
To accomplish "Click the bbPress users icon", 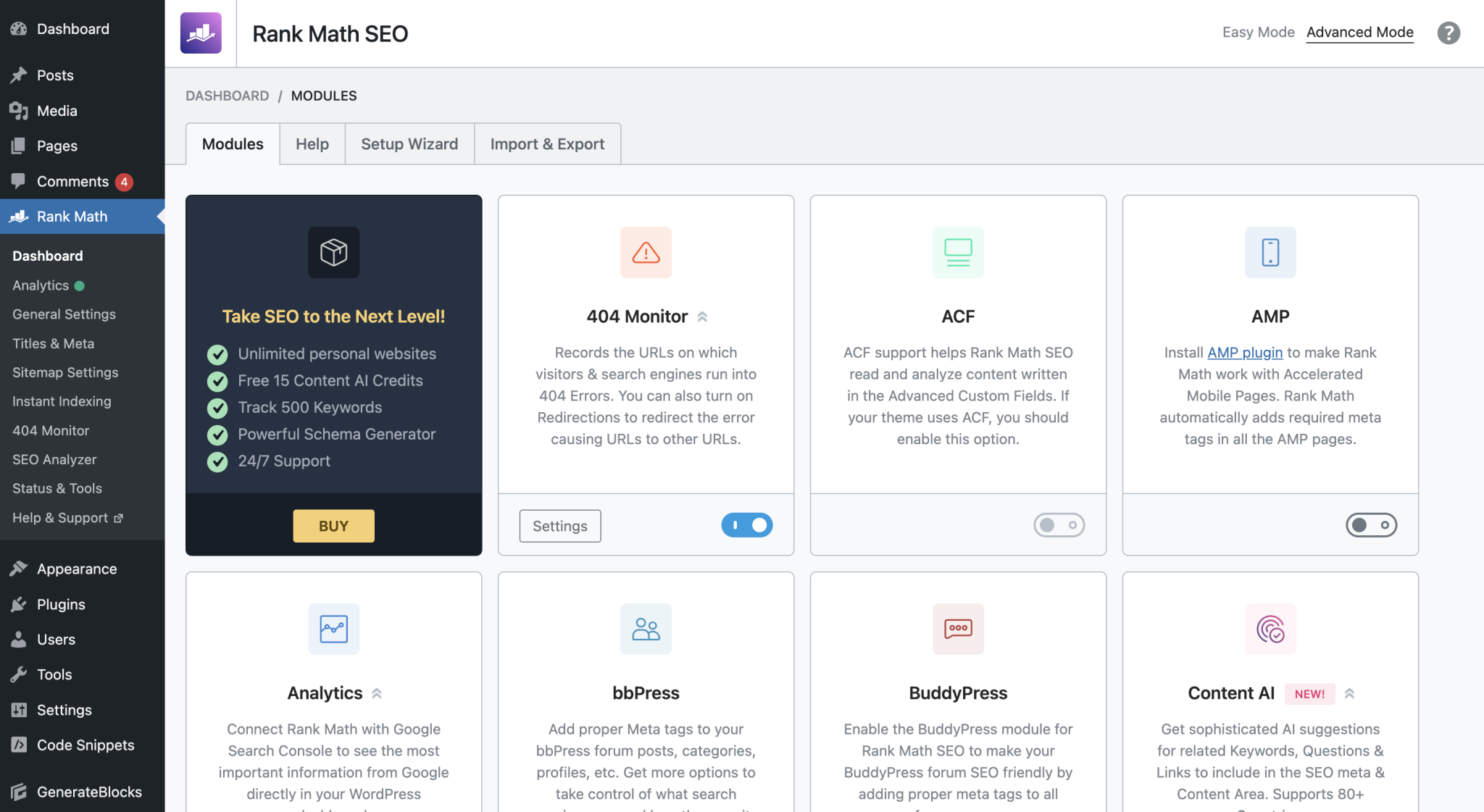I will coord(646,629).
